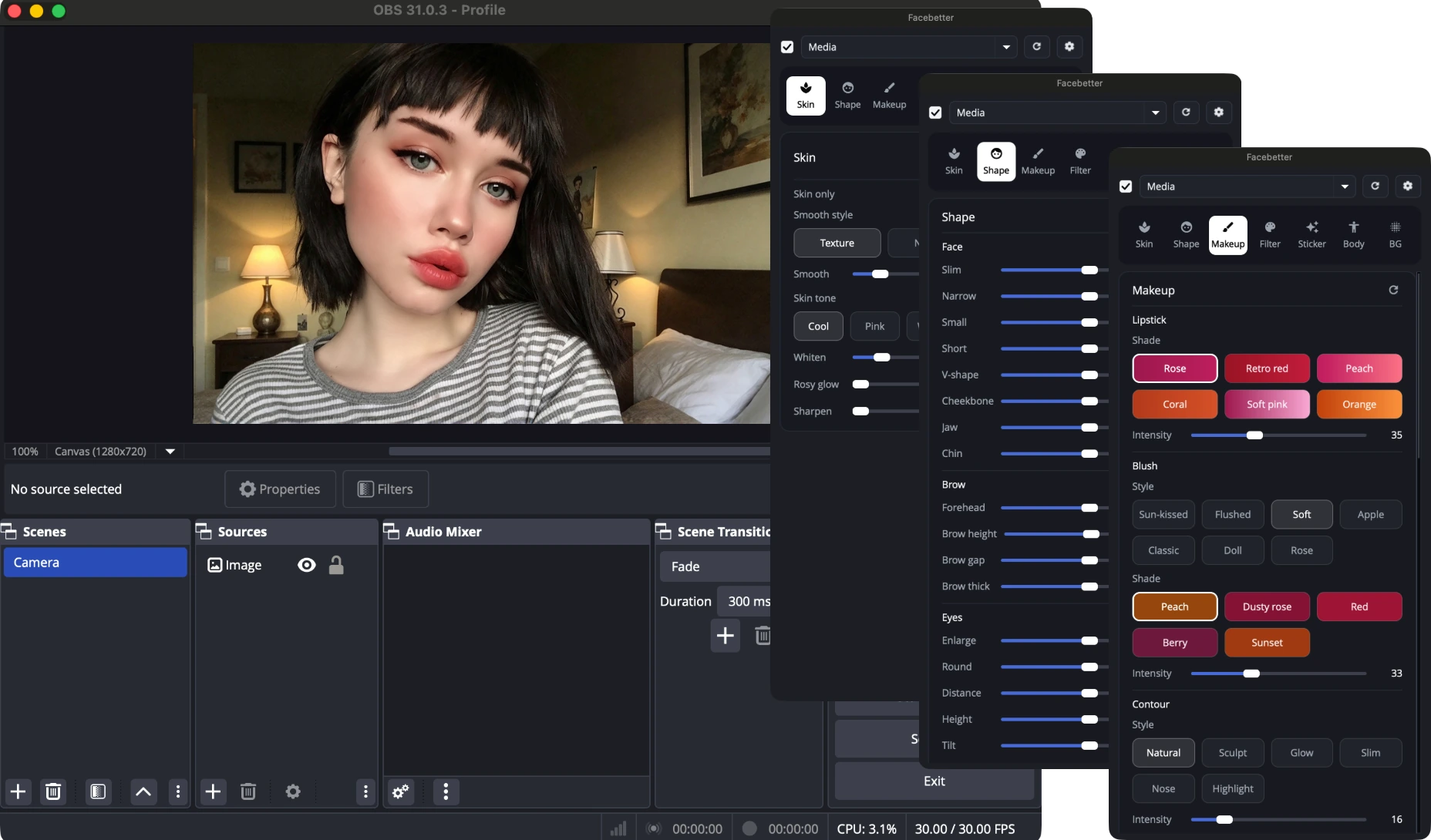The height and width of the screenshot is (840, 1431).
Task: Click the Properties button
Action: point(280,489)
